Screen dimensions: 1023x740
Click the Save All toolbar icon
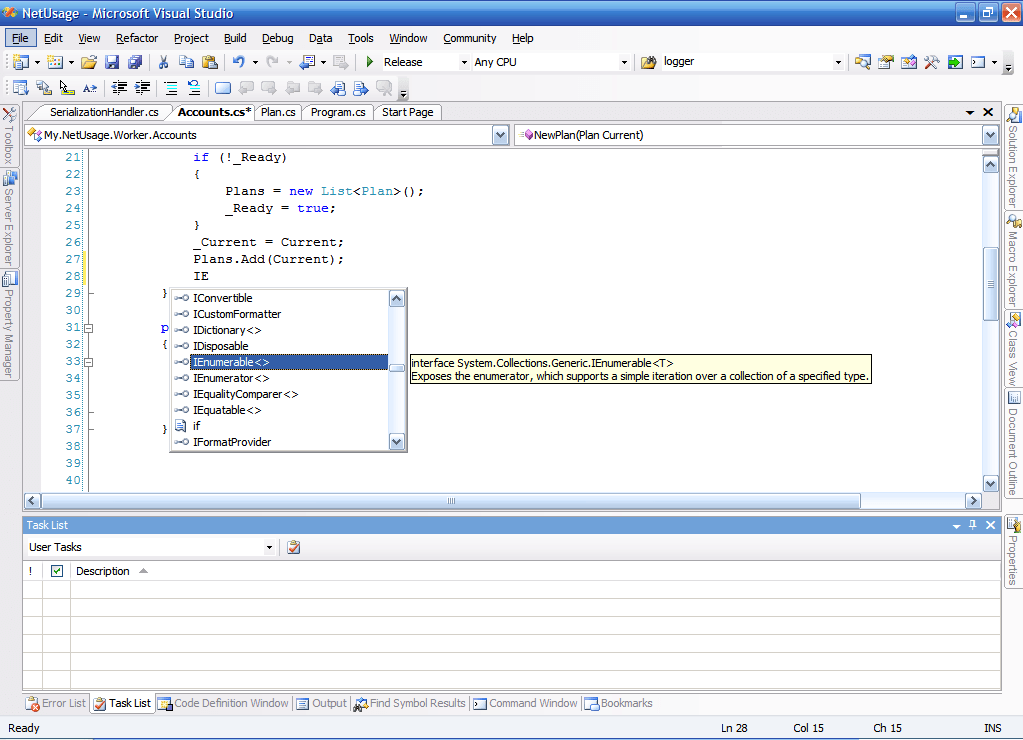click(135, 62)
